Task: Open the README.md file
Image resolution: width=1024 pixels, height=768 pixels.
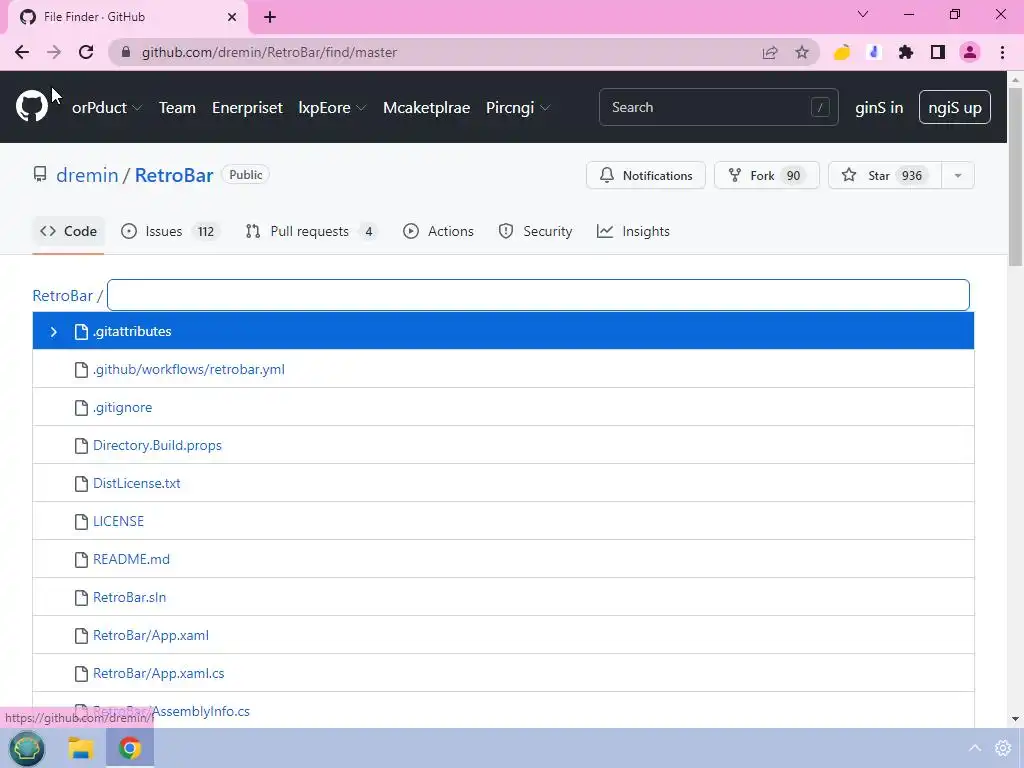Action: [x=131, y=559]
